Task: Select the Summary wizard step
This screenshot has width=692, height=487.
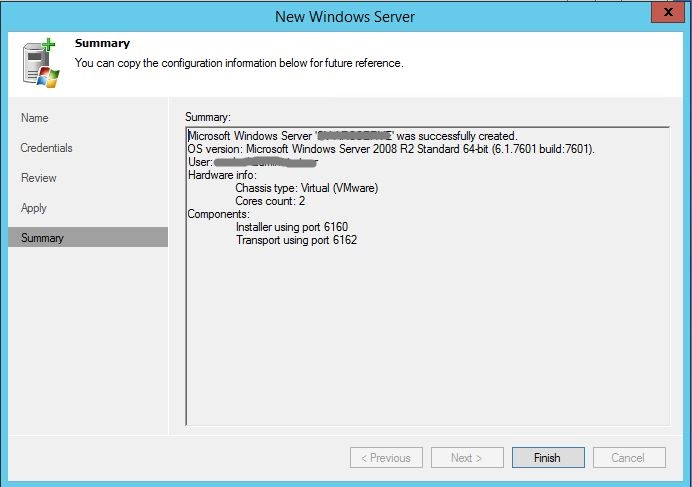Action: pyautogui.click(x=88, y=238)
